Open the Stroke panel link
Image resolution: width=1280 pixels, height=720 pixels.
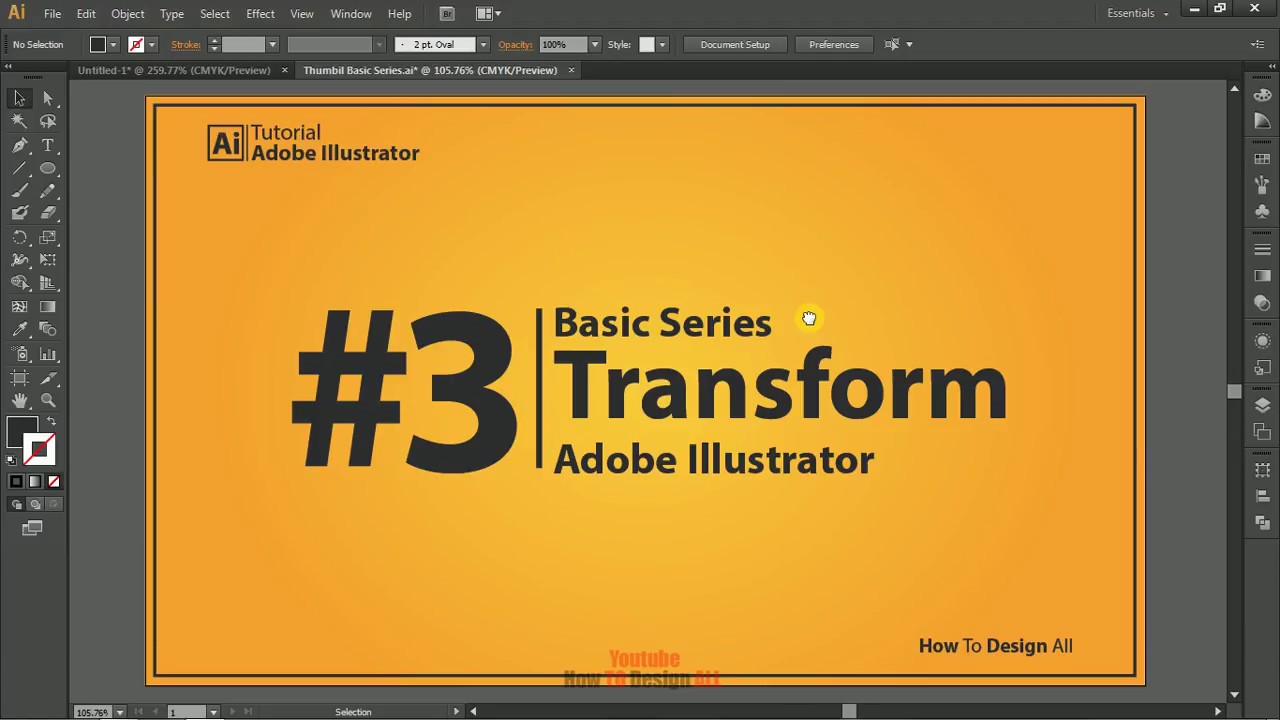(185, 44)
